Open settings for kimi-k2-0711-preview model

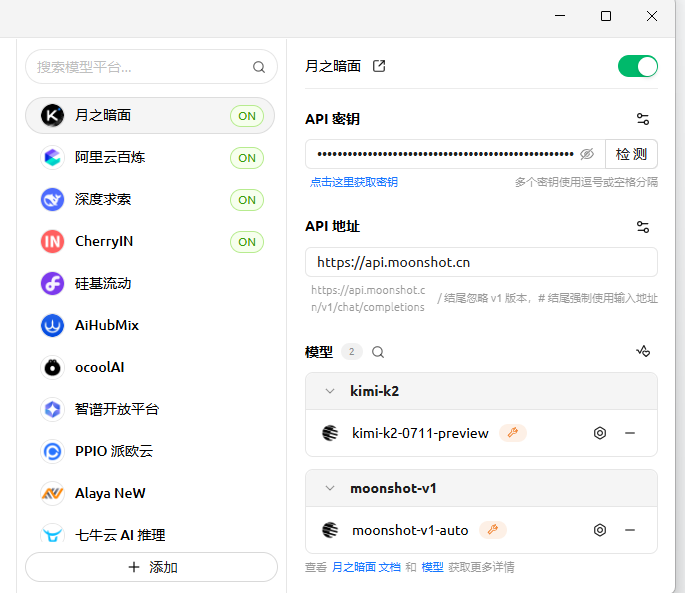pos(600,433)
